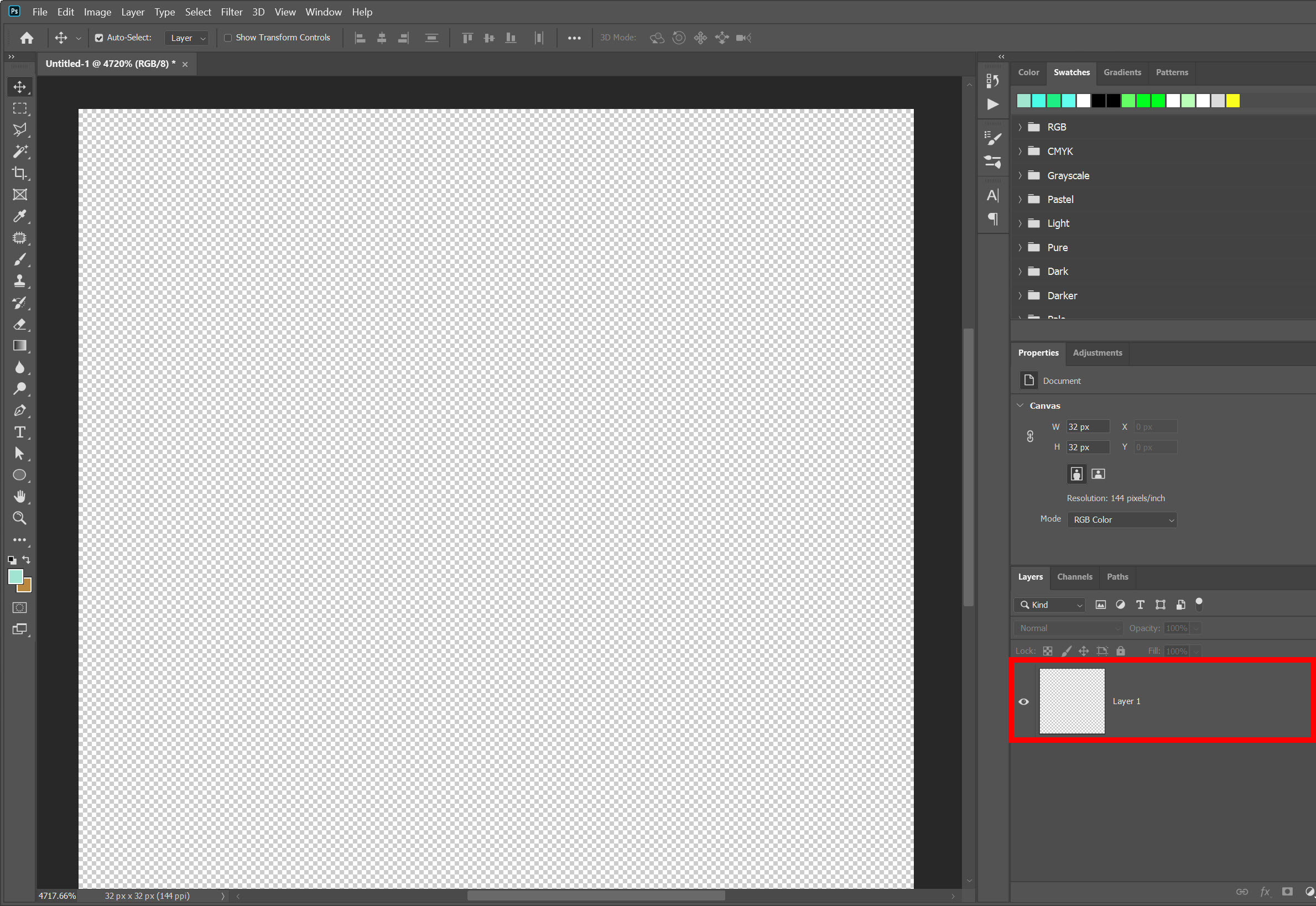The height and width of the screenshot is (906, 1316).
Task: Uncheck the Auto-Select checkbox
Action: point(100,38)
